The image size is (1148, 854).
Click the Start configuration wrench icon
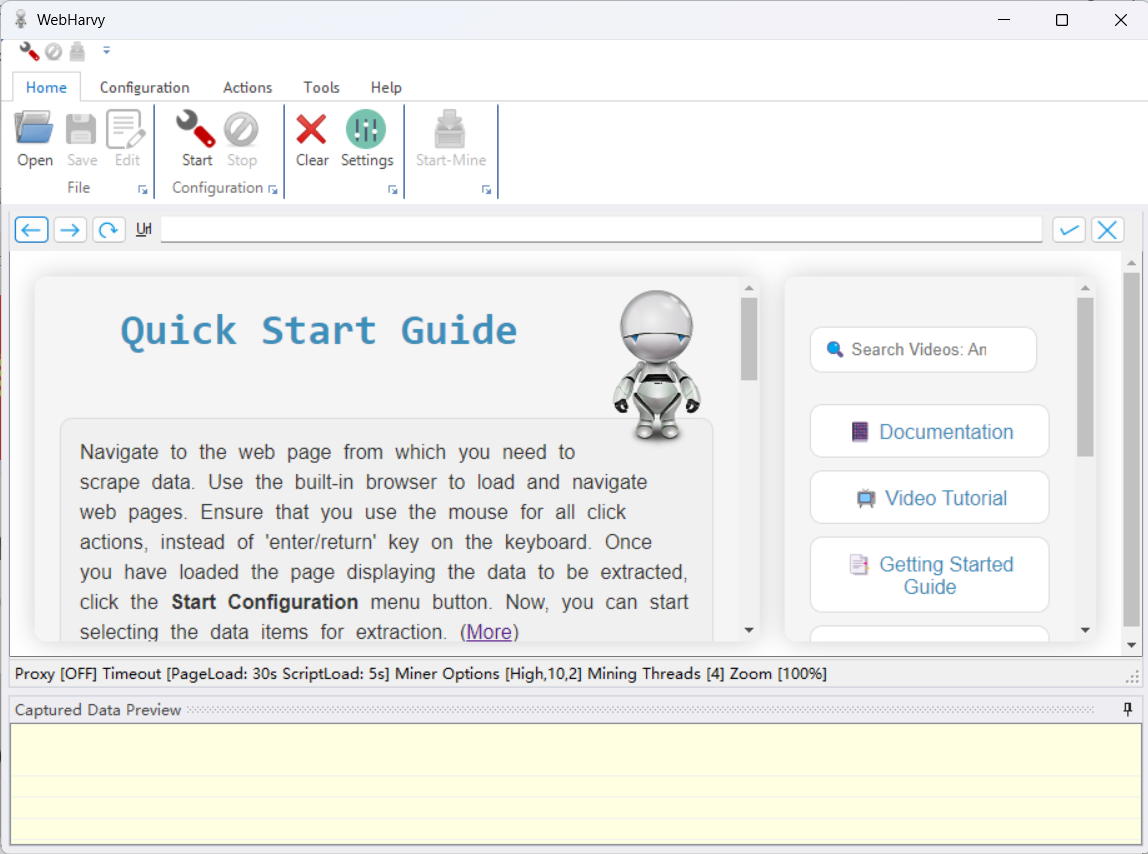196,130
